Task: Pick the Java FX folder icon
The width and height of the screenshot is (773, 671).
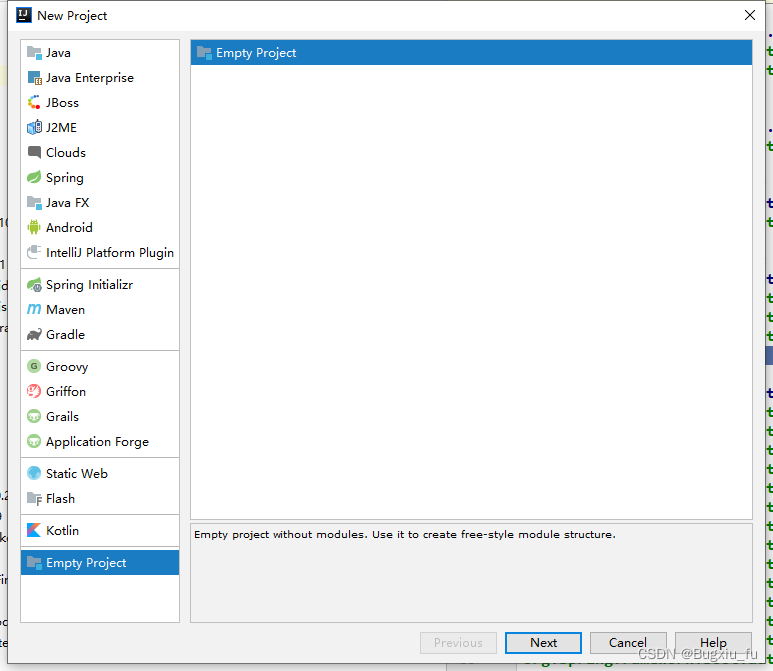Action: pos(34,203)
